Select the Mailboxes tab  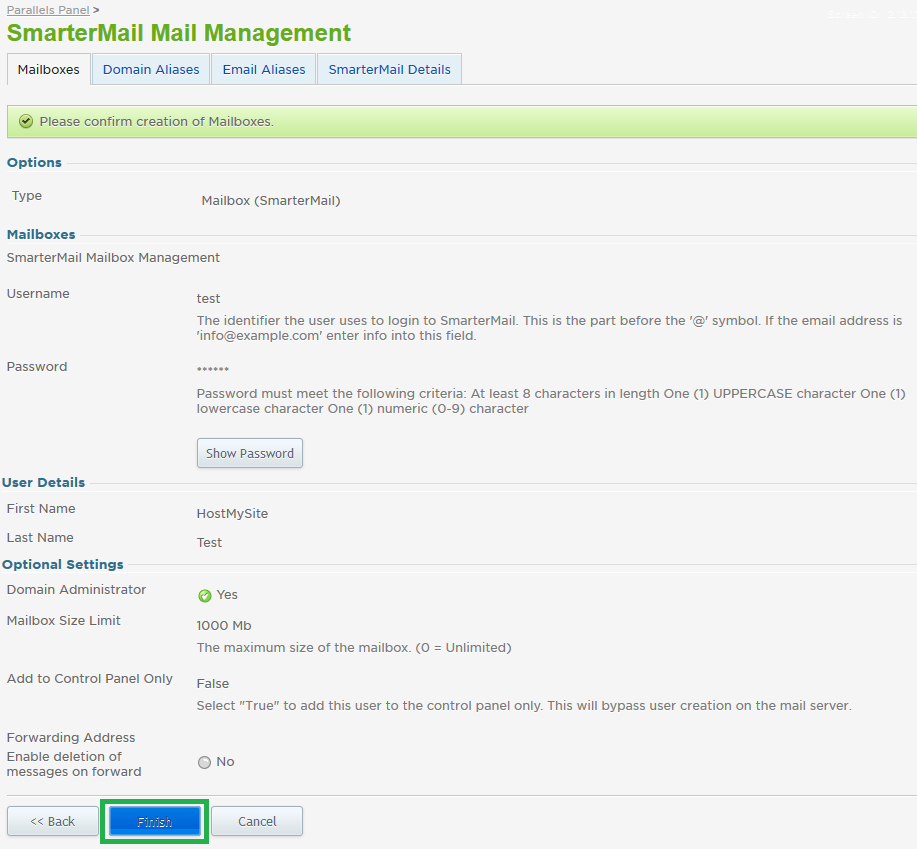click(x=49, y=70)
